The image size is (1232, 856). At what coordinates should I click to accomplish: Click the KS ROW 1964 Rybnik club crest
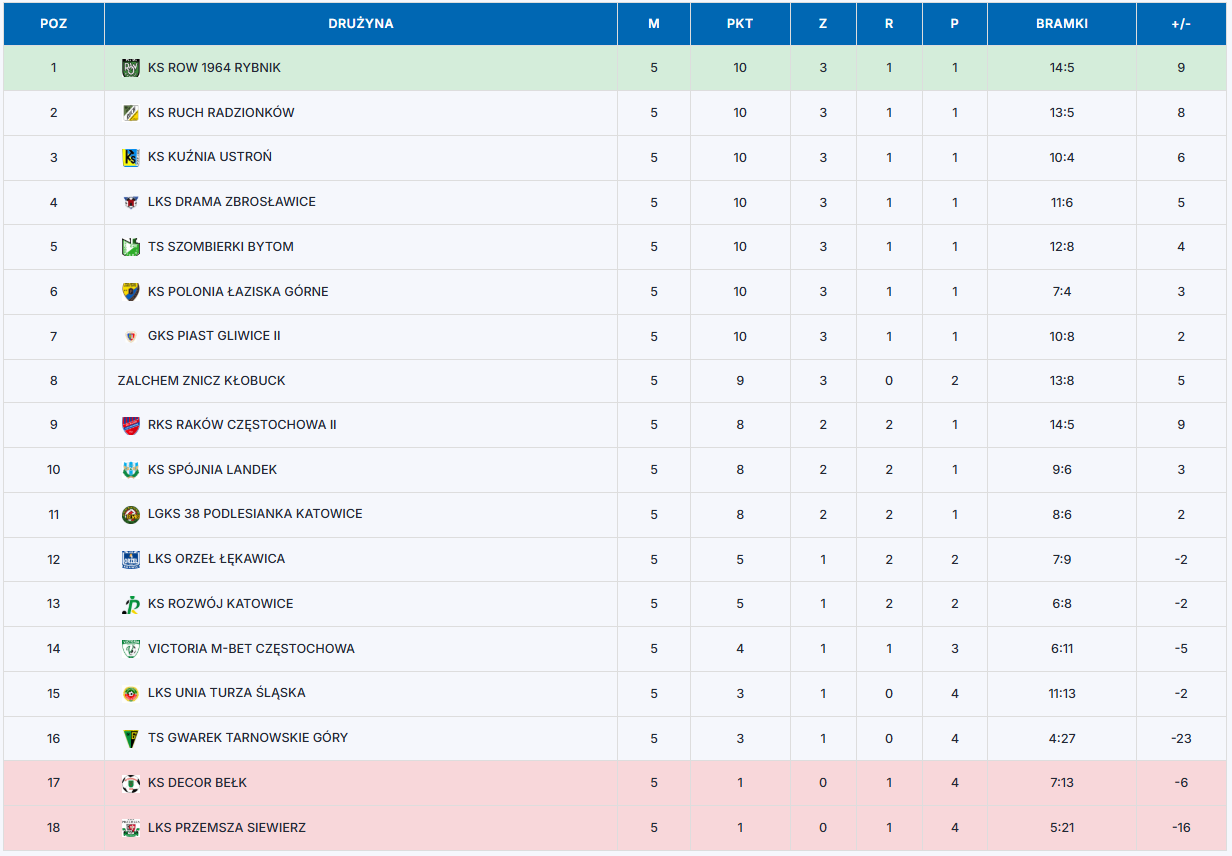pos(130,68)
